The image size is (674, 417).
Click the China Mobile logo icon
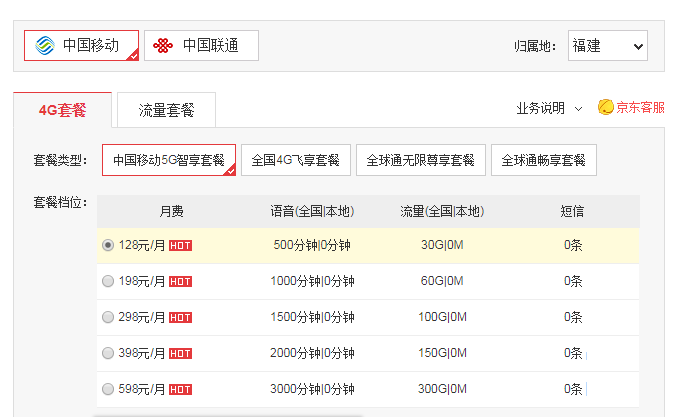[x=45, y=45]
